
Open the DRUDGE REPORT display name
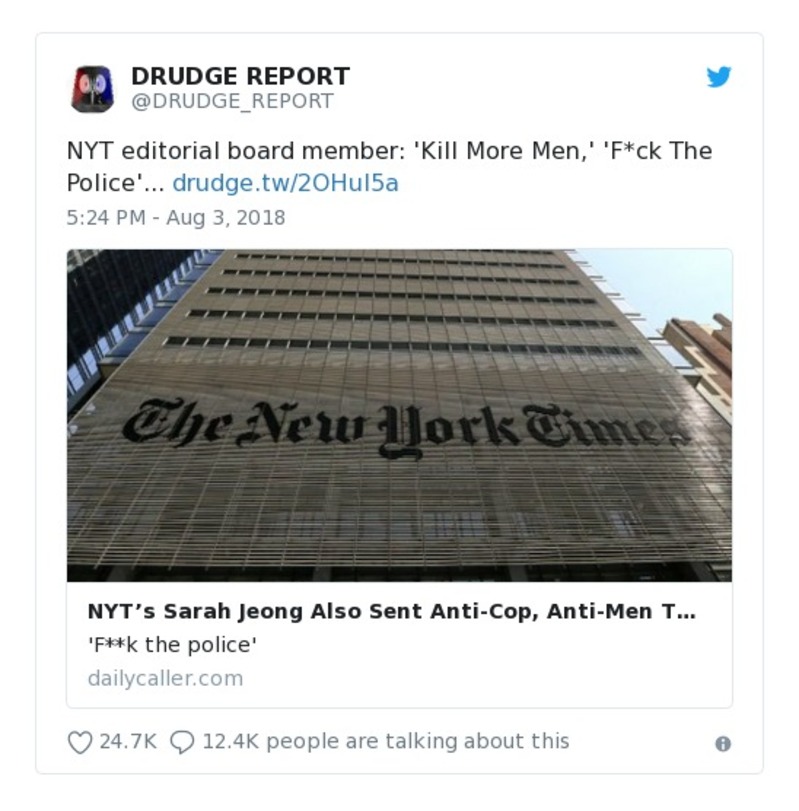click(240, 77)
